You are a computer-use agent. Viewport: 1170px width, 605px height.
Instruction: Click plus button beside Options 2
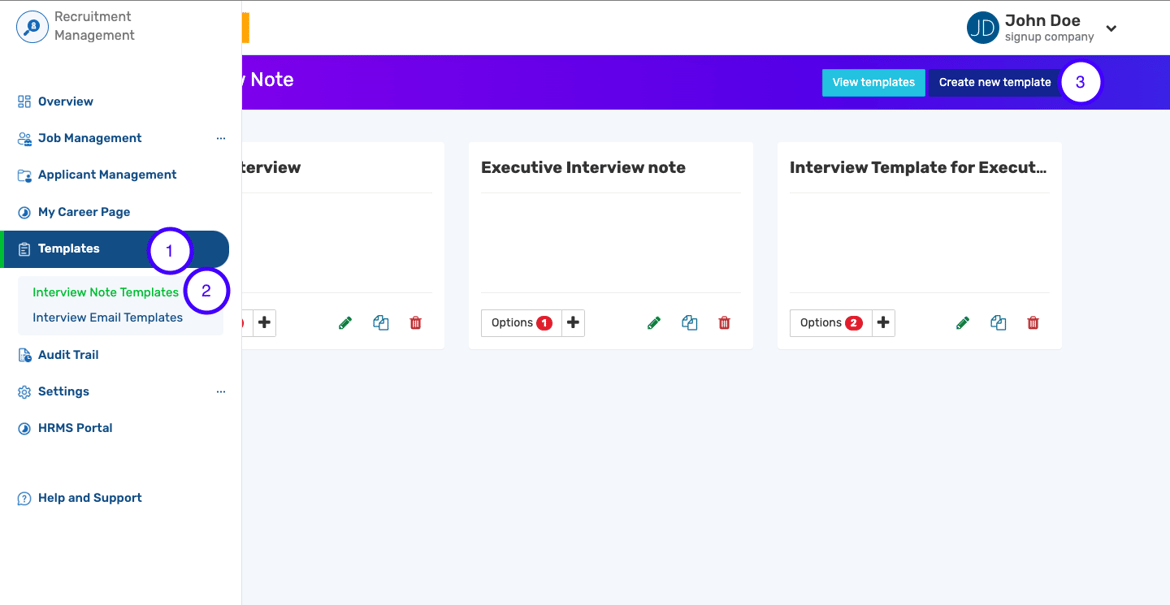pyautogui.click(x=883, y=323)
